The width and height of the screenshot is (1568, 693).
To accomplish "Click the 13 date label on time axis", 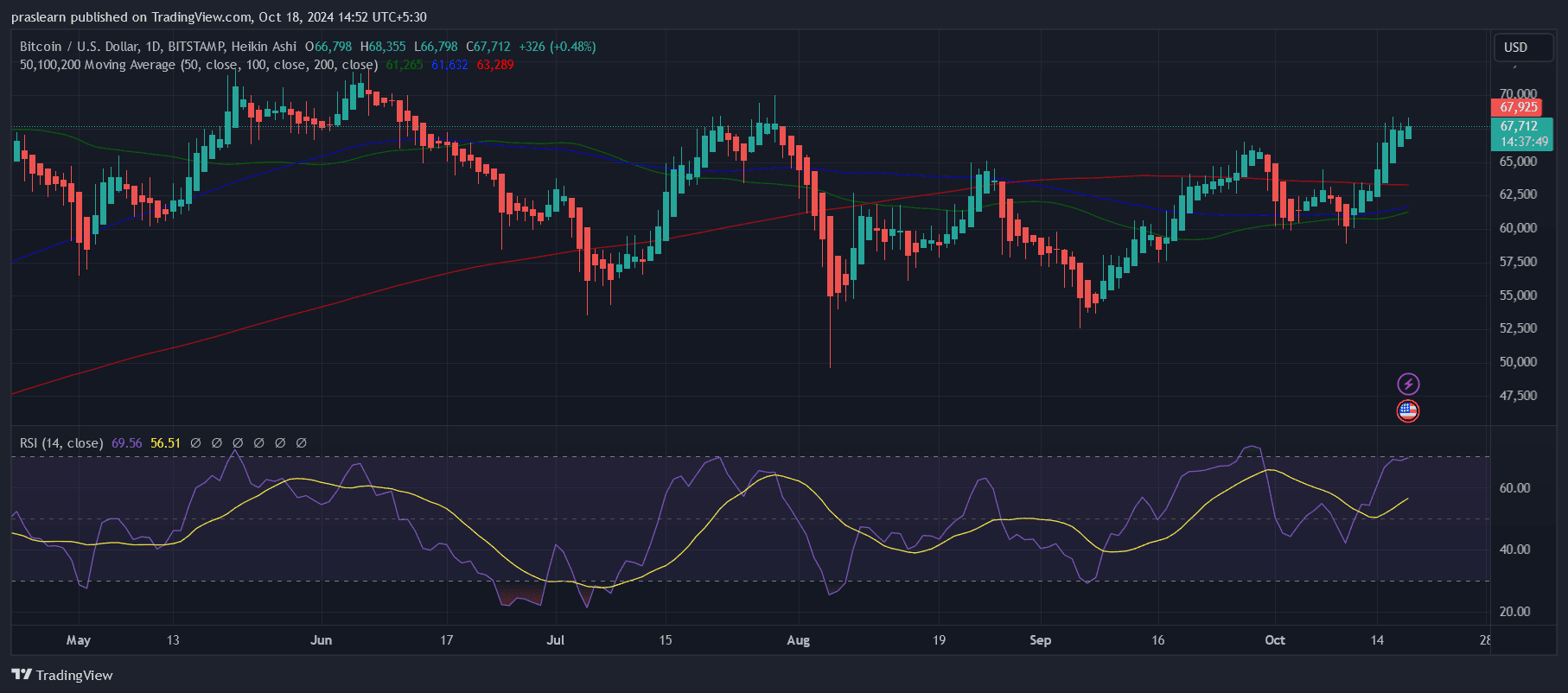I will [x=173, y=640].
